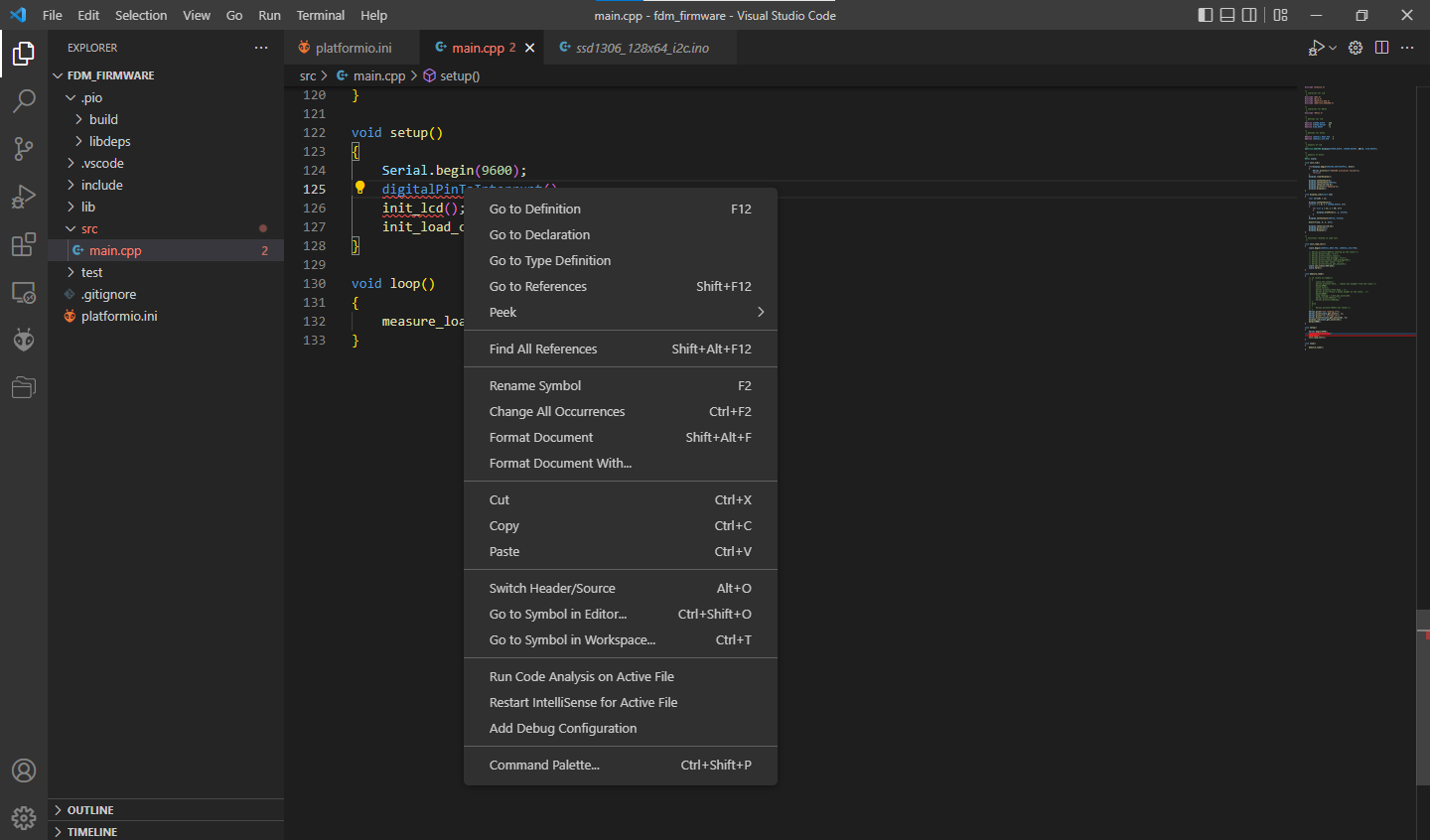Toggle the primary side bar layout icon
The width and height of the screenshot is (1430, 840).
(1206, 15)
